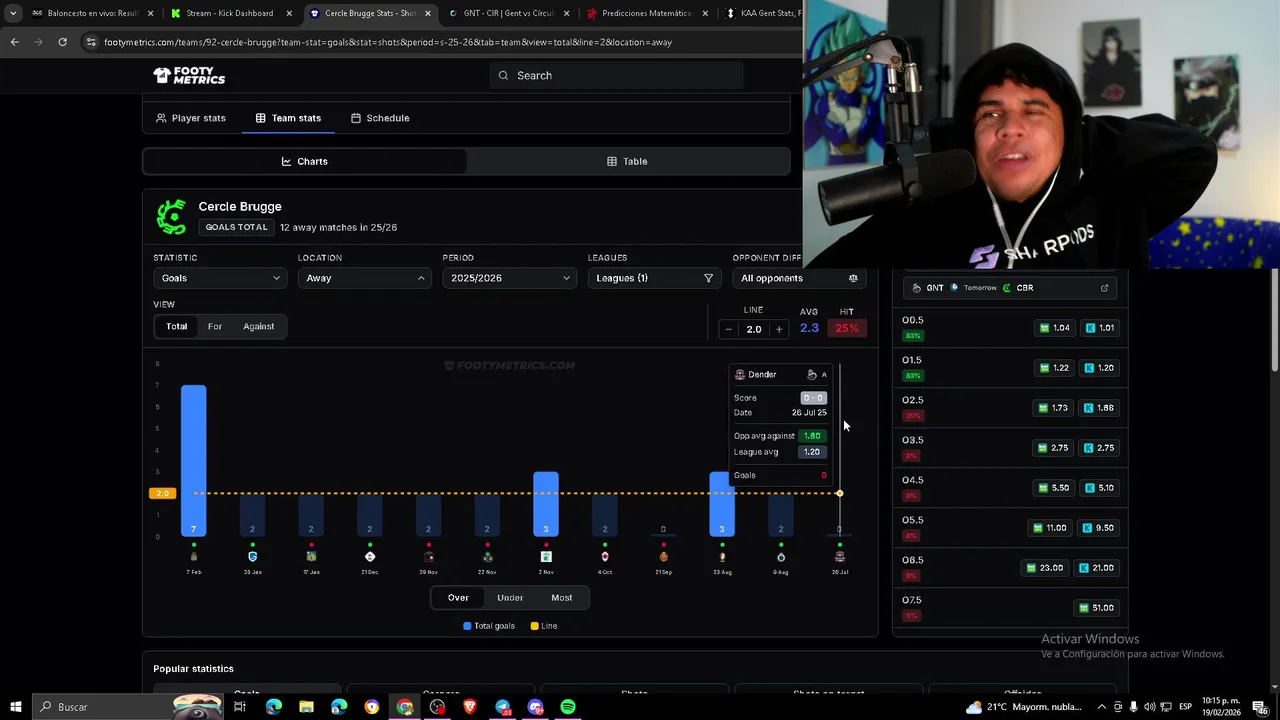Click Dender crest under 26 Jul
This screenshot has width=1280, height=720.
point(840,557)
